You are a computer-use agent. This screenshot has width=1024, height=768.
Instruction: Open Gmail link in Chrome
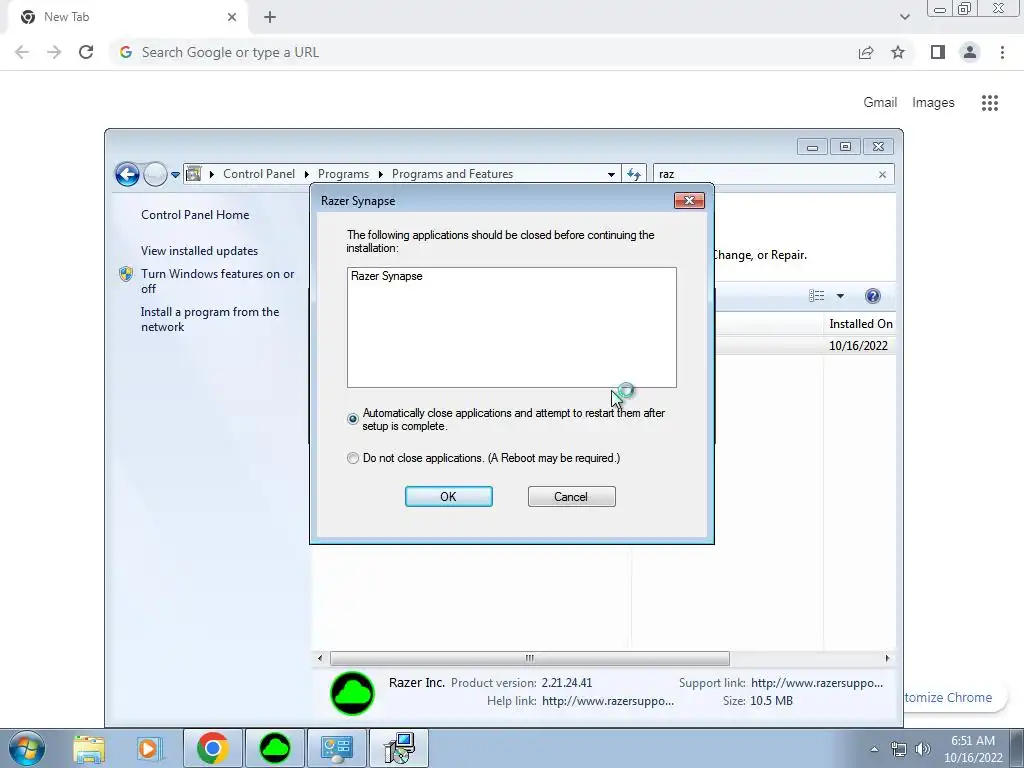click(880, 103)
